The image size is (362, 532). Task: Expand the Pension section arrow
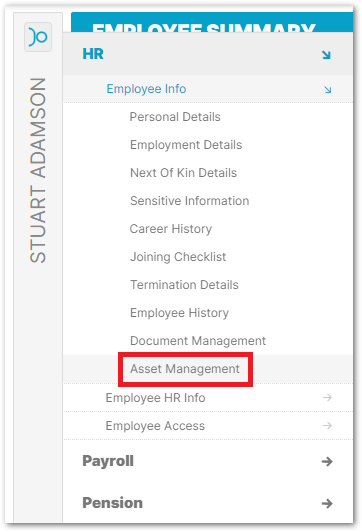327,503
